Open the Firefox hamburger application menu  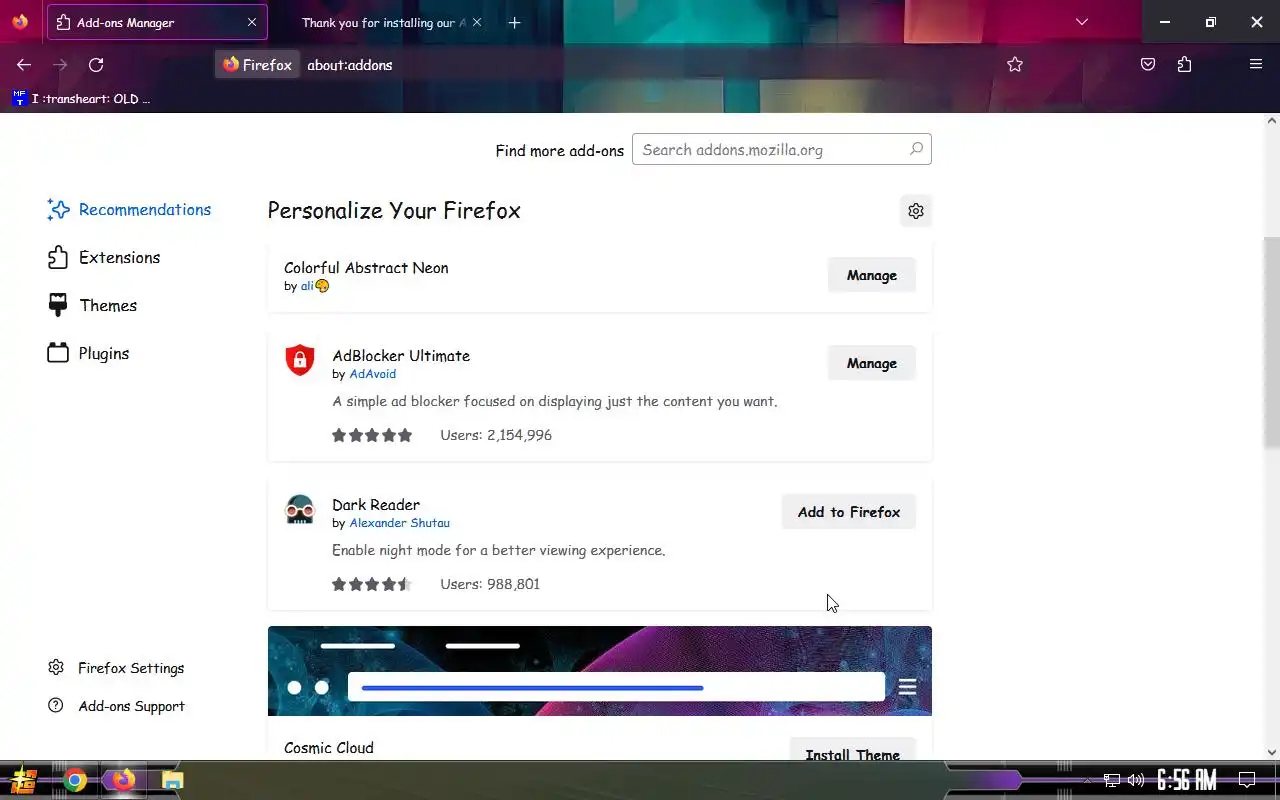point(1256,65)
